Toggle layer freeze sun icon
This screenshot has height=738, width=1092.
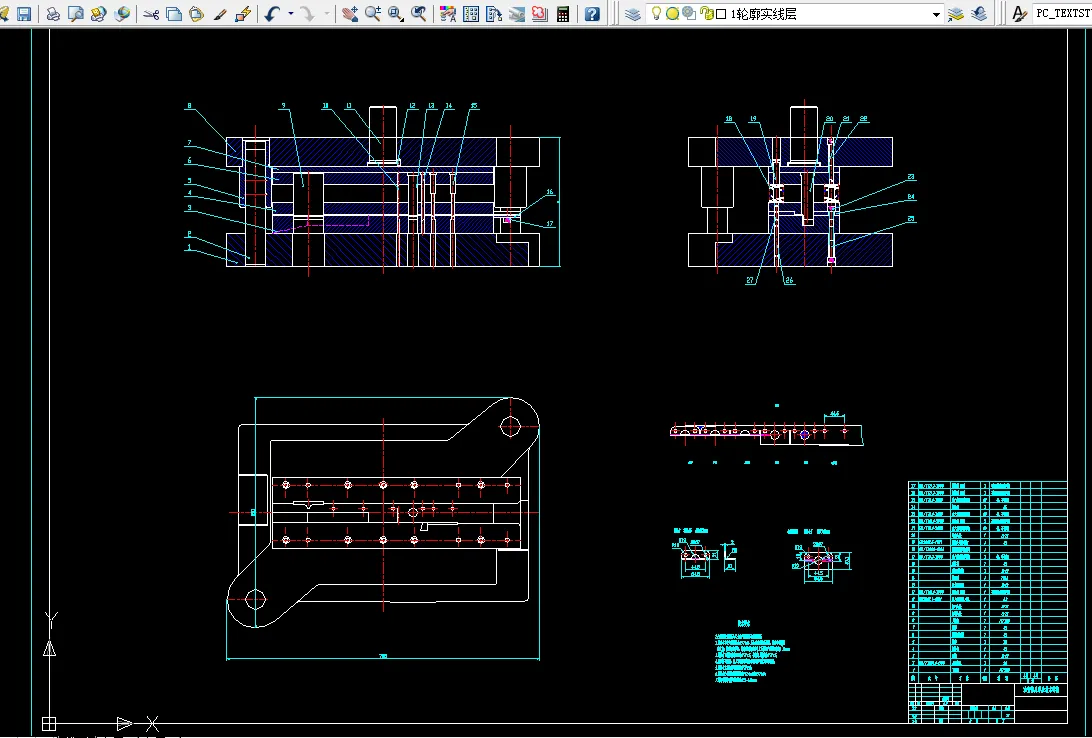tap(673, 14)
